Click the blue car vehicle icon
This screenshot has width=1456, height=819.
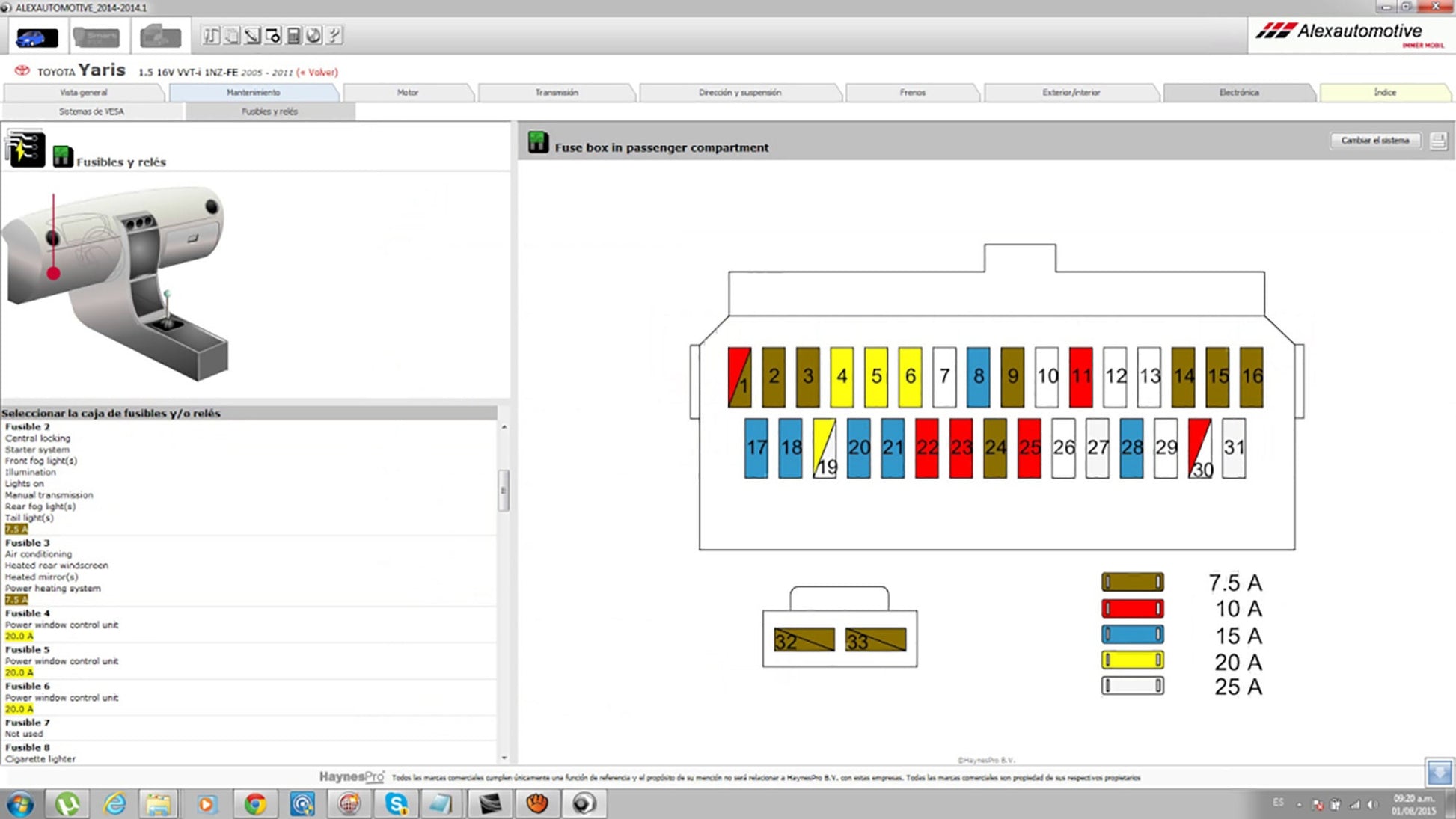click(x=37, y=37)
